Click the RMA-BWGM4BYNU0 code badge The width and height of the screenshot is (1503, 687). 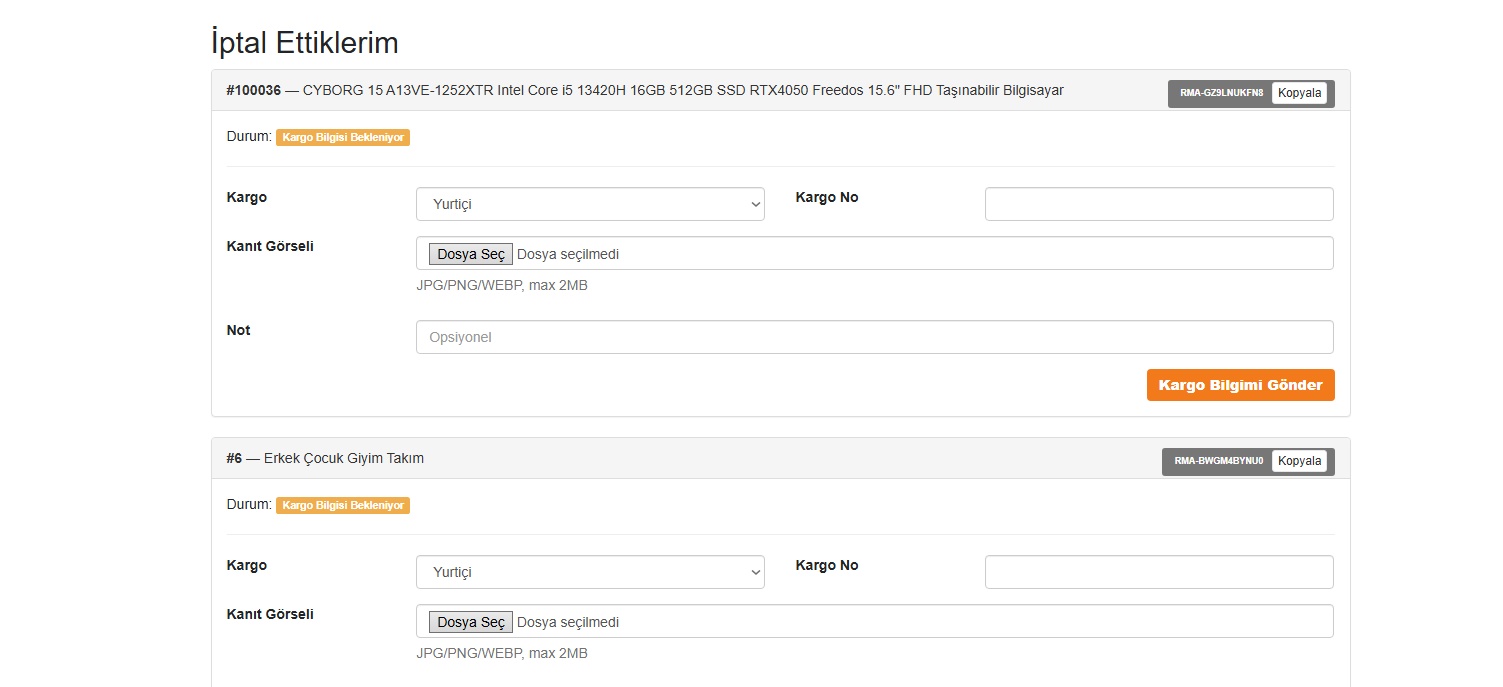click(1218, 462)
